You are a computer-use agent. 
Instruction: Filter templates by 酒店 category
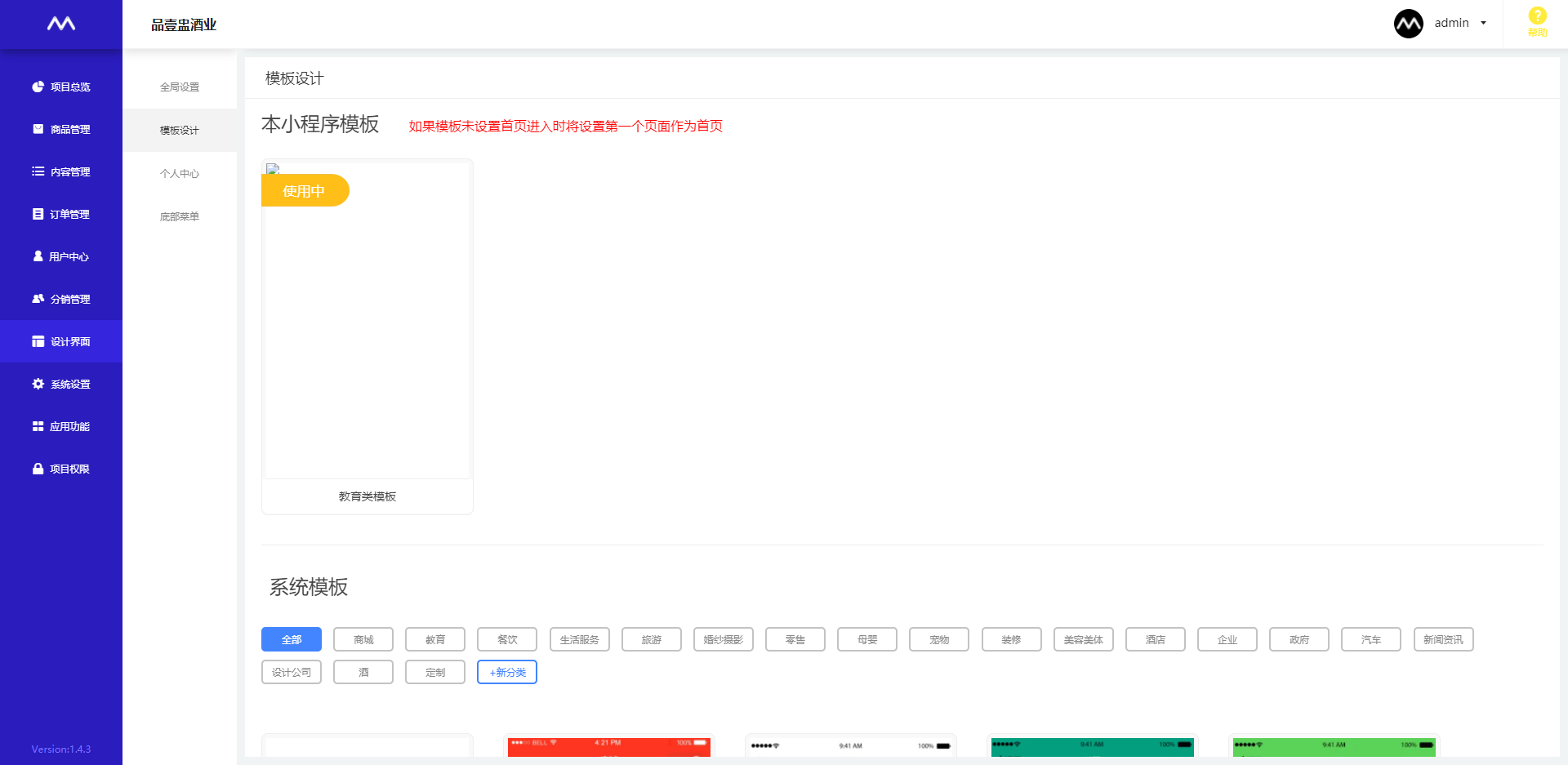pyautogui.click(x=1156, y=639)
